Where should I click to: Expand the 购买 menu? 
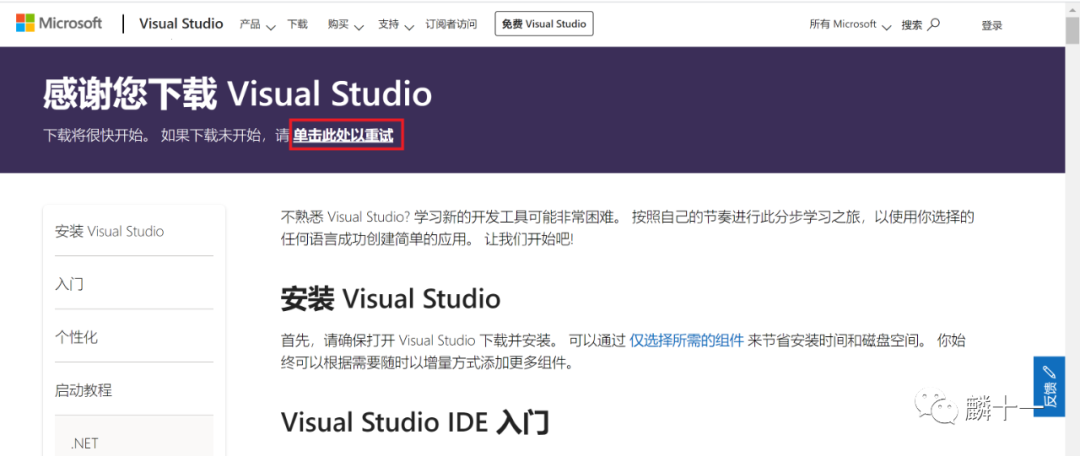click(x=346, y=25)
